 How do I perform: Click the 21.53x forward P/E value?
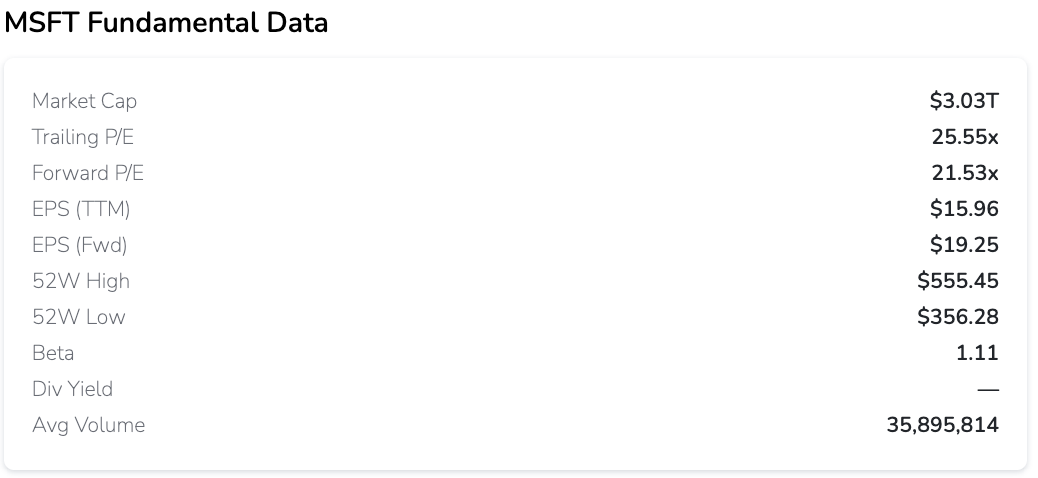click(965, 173)
